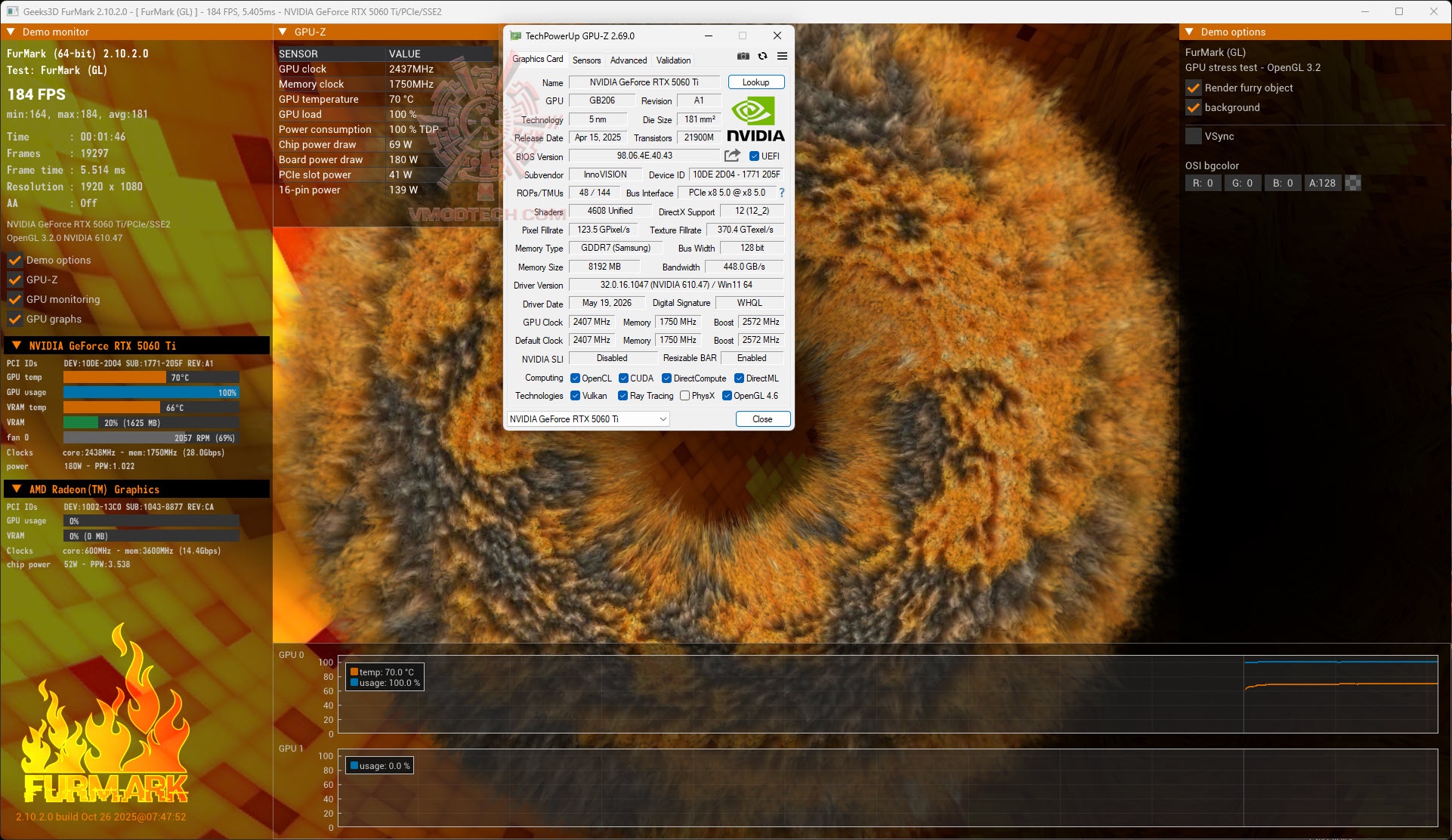Switch to the Advanced tab in GPU-Z
Screen dimensions: 1452x840
[x=629, y=60]
